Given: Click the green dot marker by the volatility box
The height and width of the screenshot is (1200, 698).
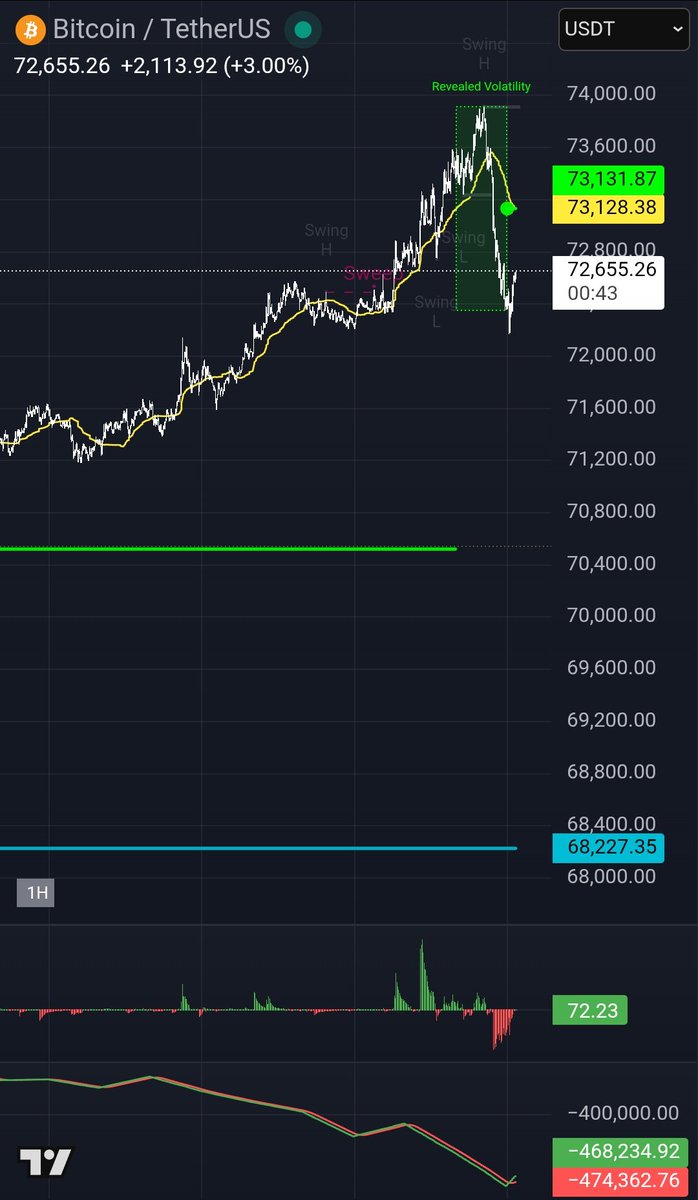Looking at the screenshot, I should click(508, 208).
